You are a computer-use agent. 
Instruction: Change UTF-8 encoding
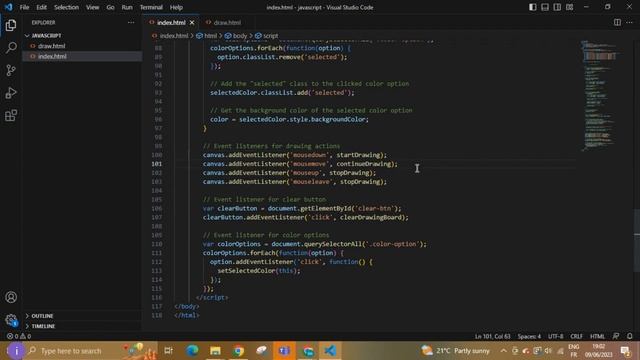tap(556, 336)
